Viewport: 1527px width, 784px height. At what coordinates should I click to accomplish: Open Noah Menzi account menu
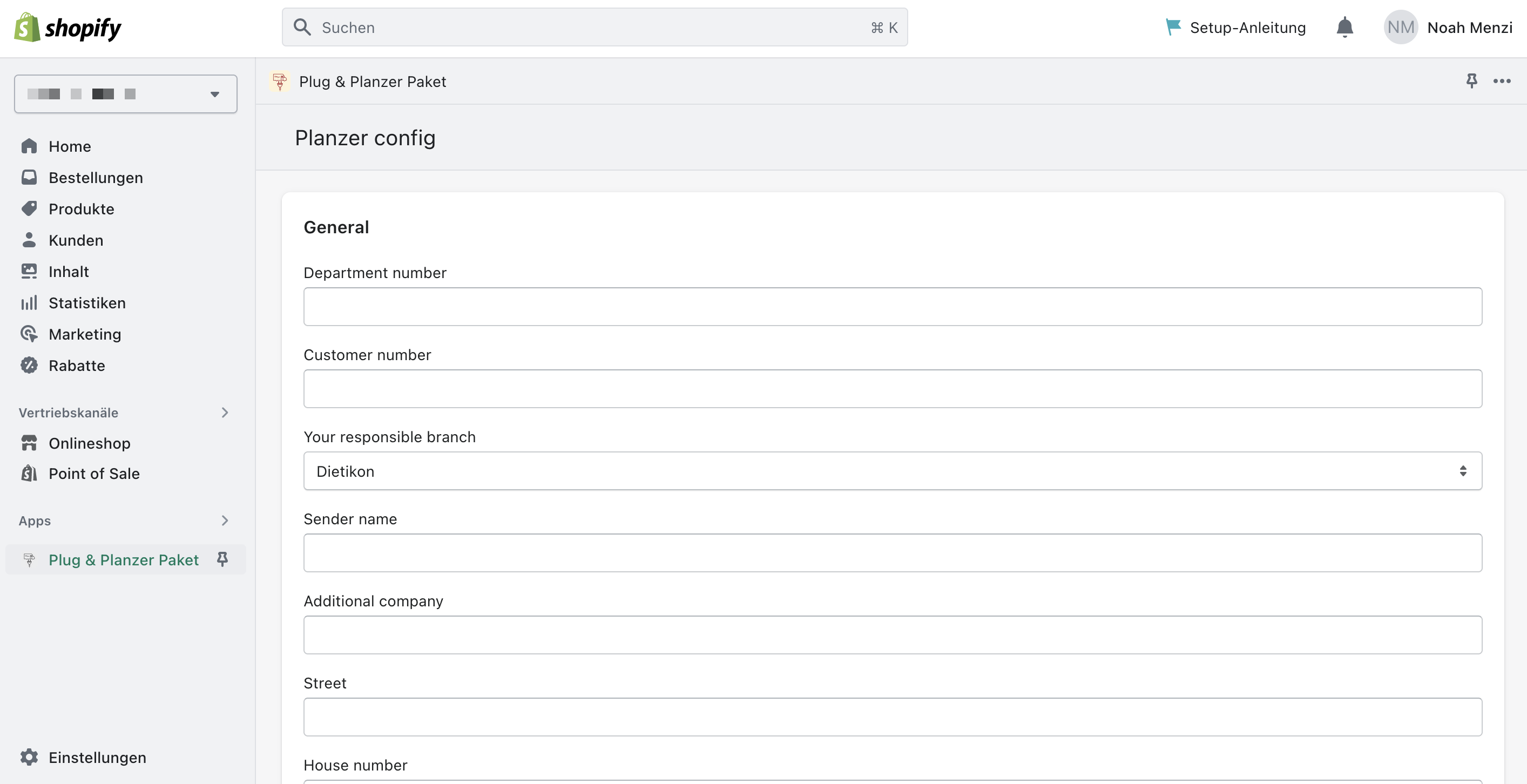pyautogui.click(x=1447, y=26)
